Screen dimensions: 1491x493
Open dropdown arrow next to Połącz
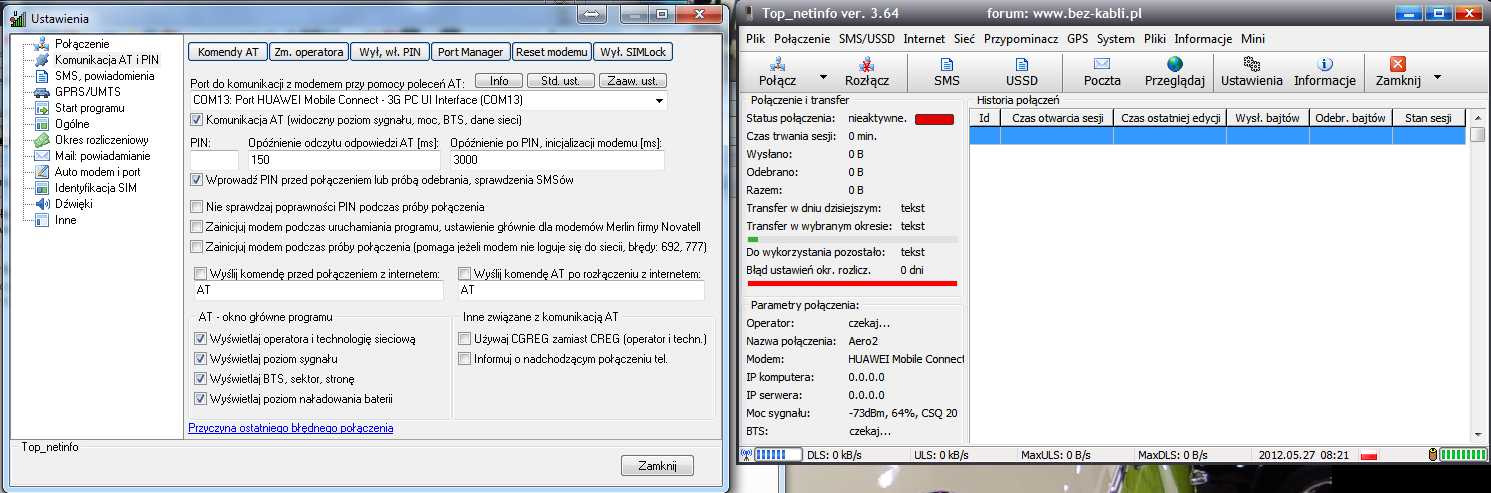824,77
